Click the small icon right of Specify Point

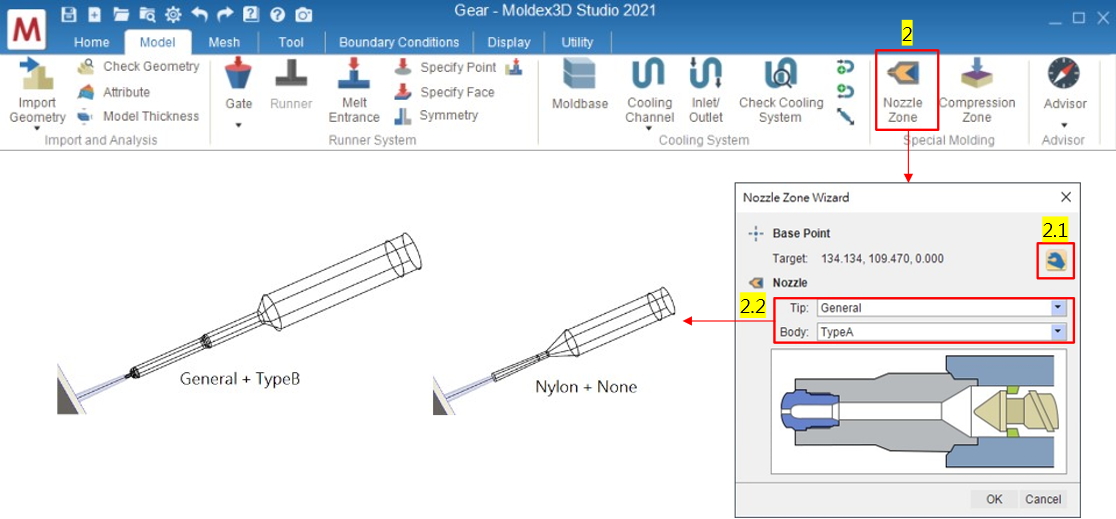coord(513,67)
